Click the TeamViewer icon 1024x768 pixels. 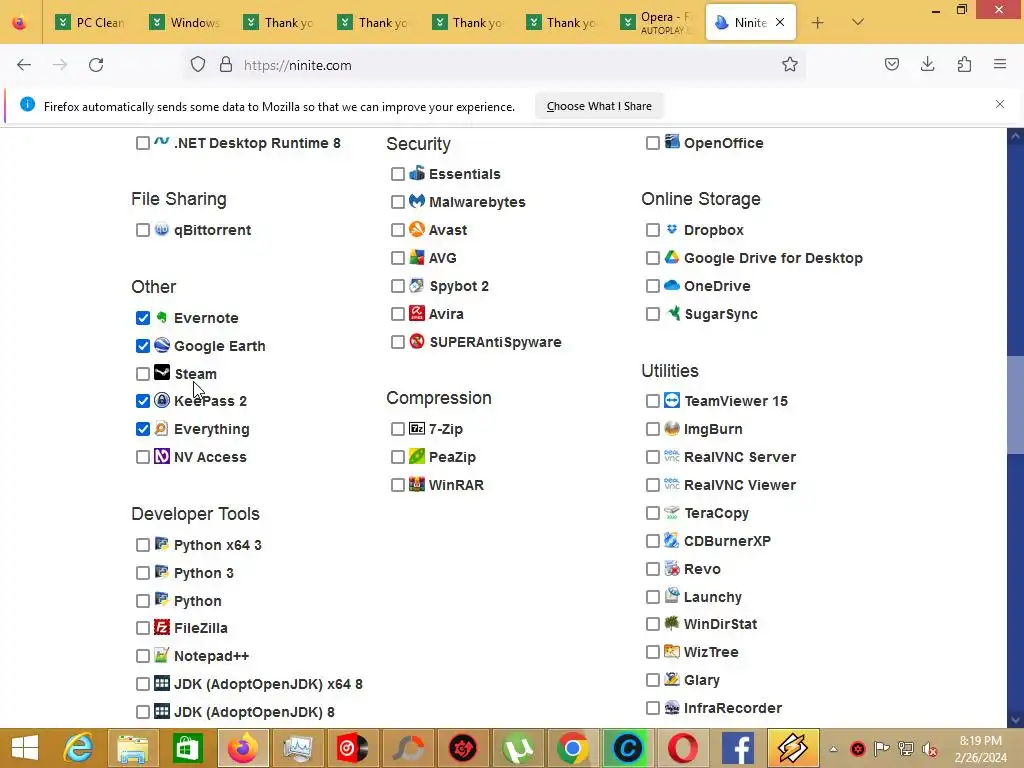pos(671,400)
